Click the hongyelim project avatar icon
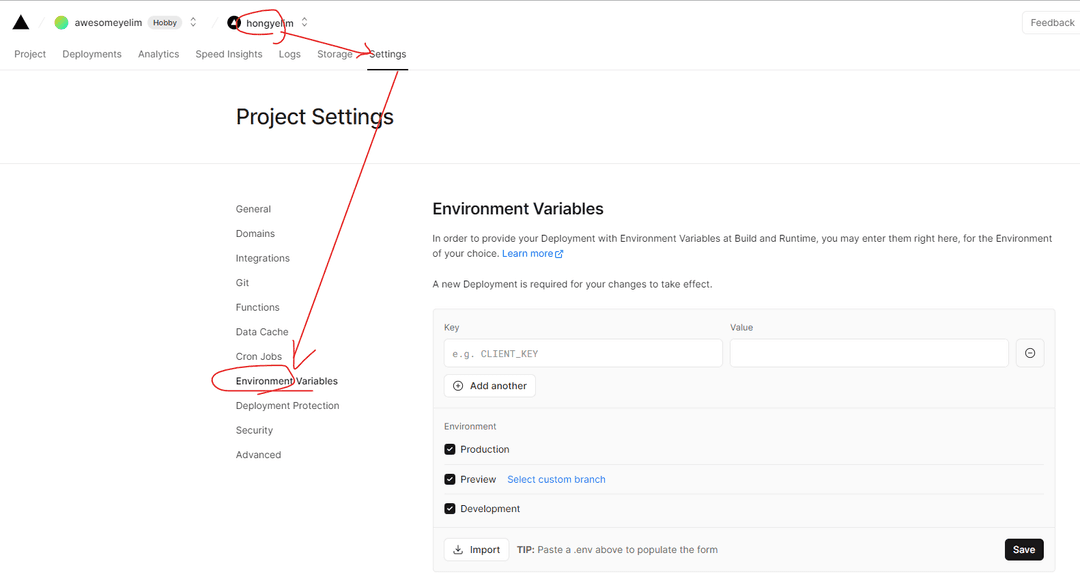The width and height of the screenshot is (1080, 579). tap(233, 23)
